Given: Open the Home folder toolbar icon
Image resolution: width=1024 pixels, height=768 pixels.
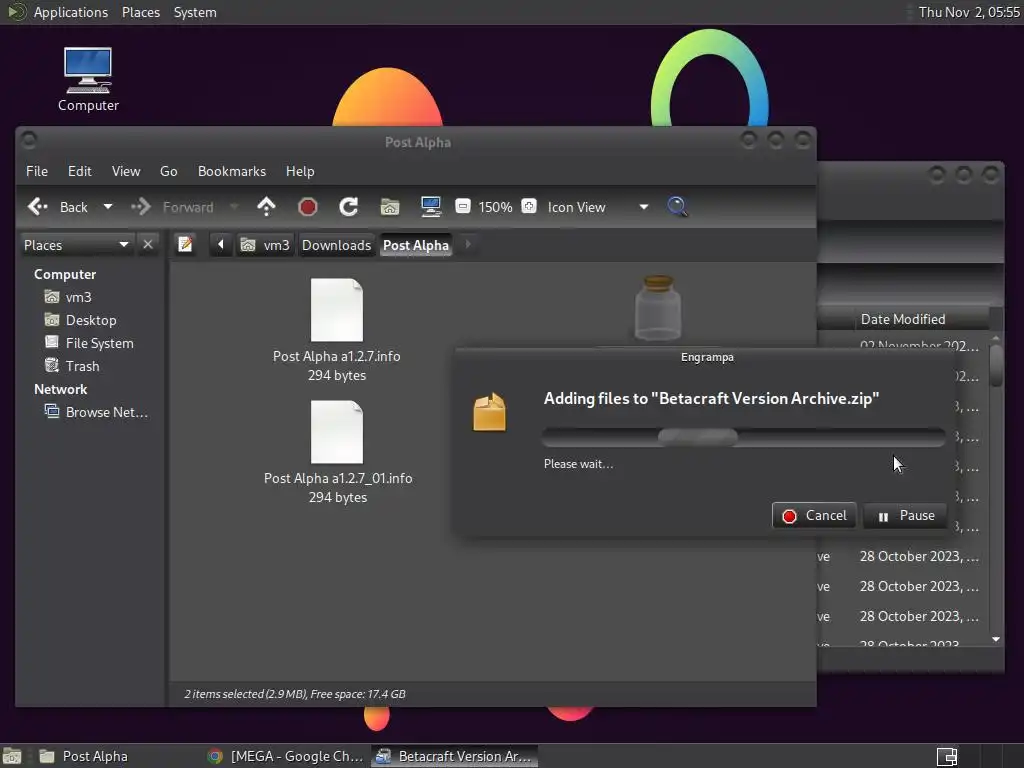Looking at the screenshot, I should pos(390,207).
